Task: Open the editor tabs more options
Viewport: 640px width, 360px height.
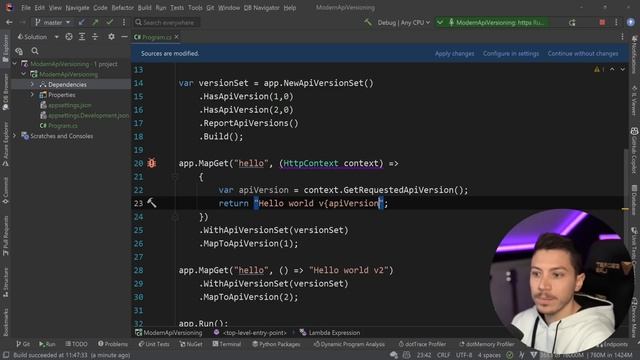Action: point(622,37)
